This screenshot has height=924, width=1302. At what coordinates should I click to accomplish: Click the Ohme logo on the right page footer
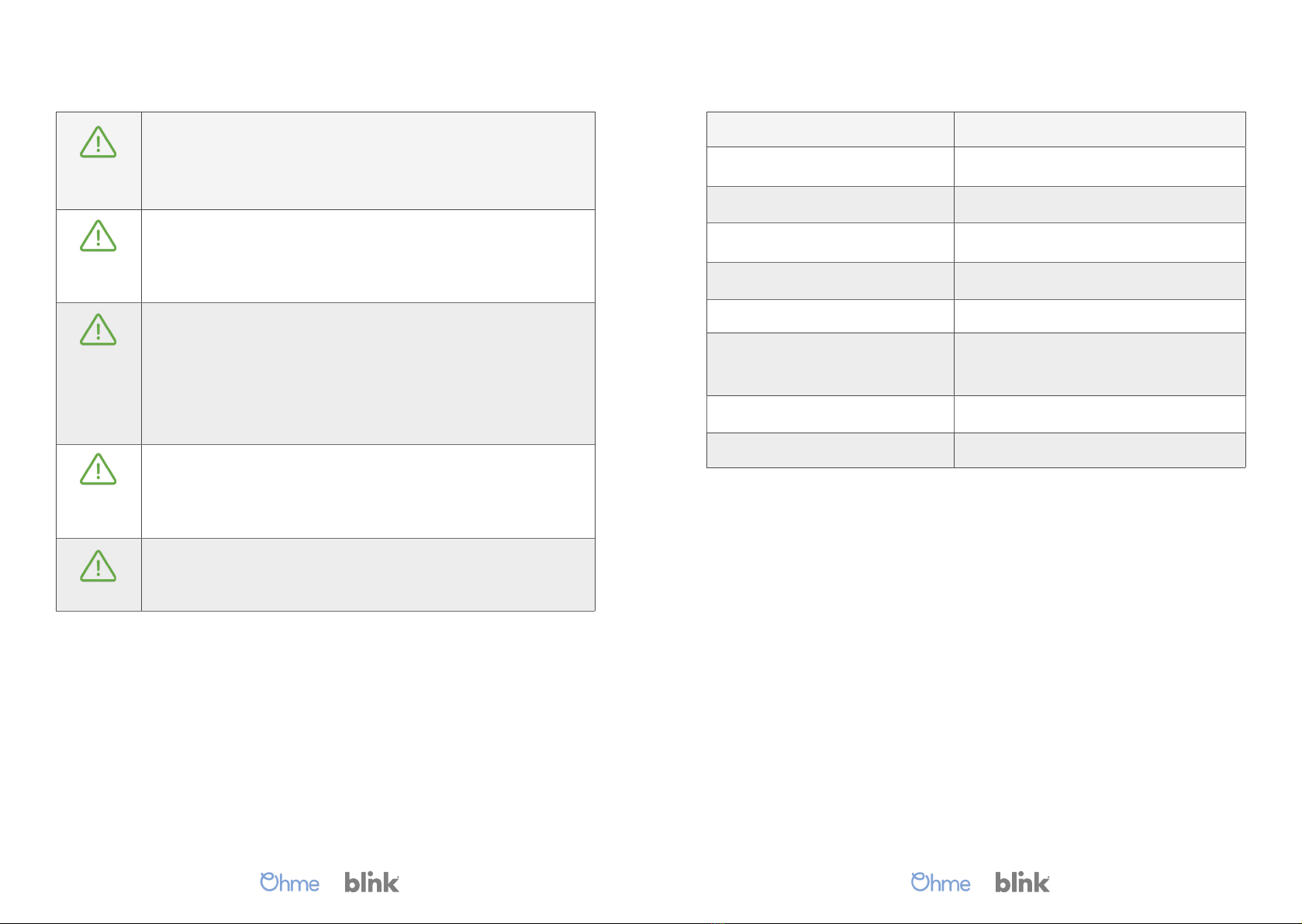[941, 882]
